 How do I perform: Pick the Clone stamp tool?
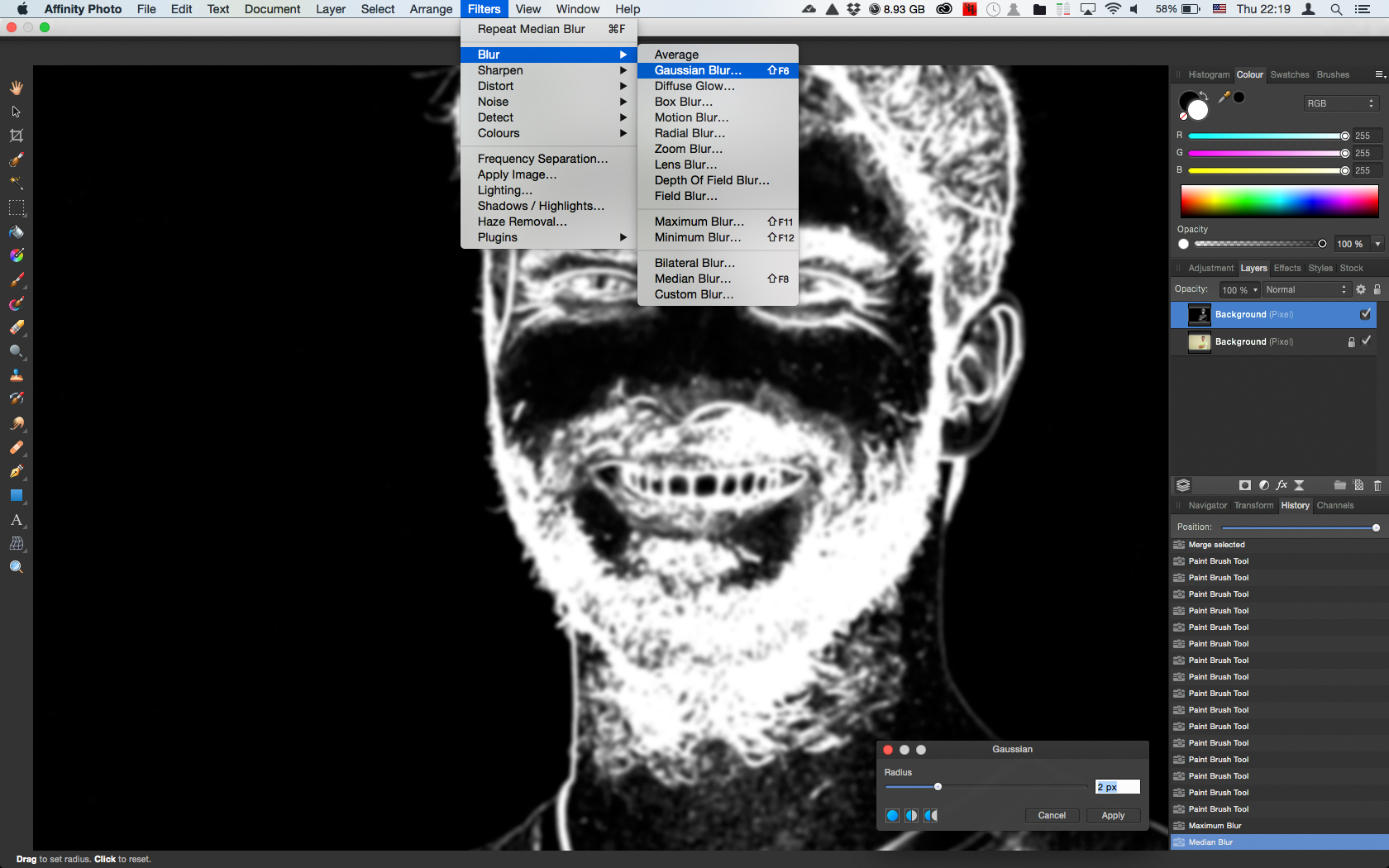pos(16,375)
